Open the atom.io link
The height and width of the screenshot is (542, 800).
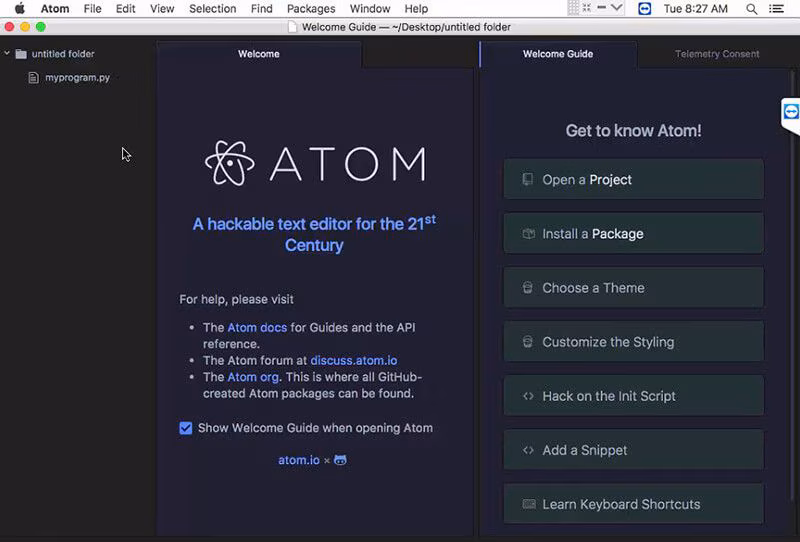pyautogui.click(x=298, y=460)
